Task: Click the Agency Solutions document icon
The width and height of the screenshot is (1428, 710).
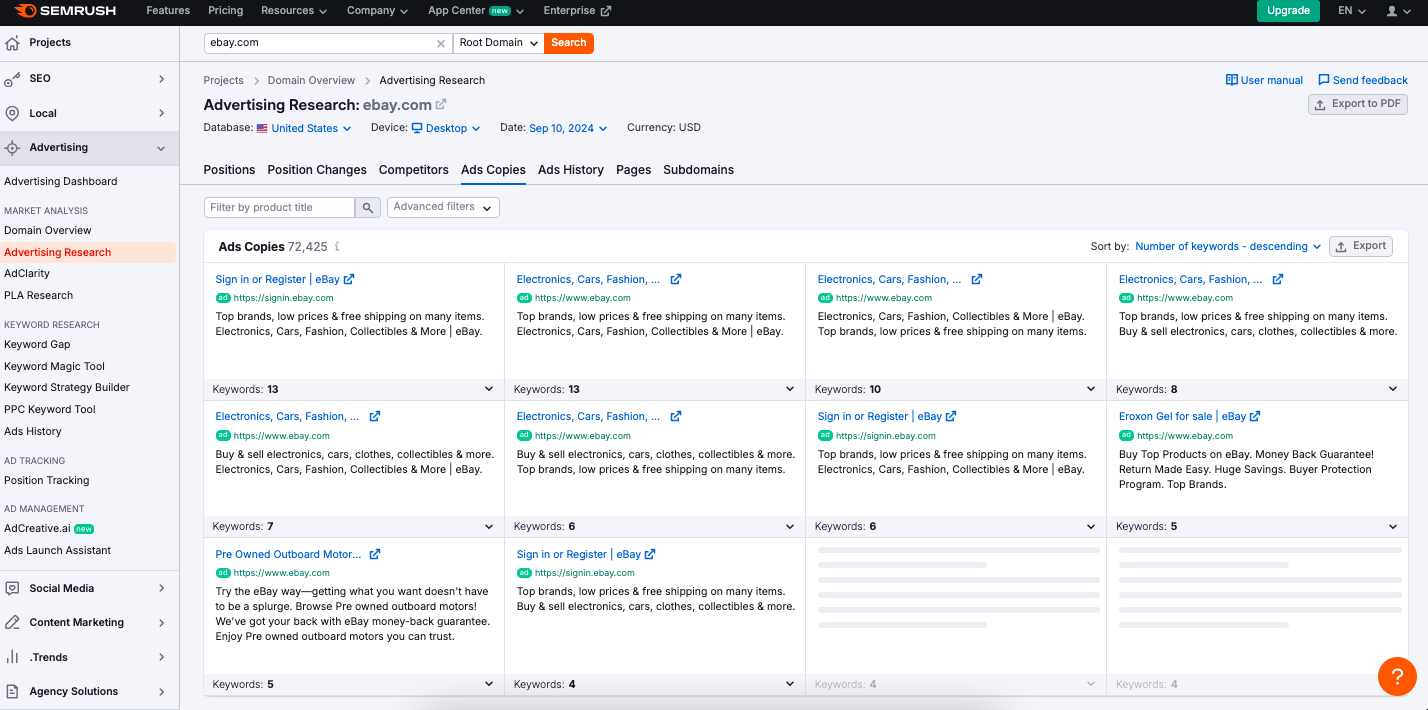Action: click(x=12, y=691)
